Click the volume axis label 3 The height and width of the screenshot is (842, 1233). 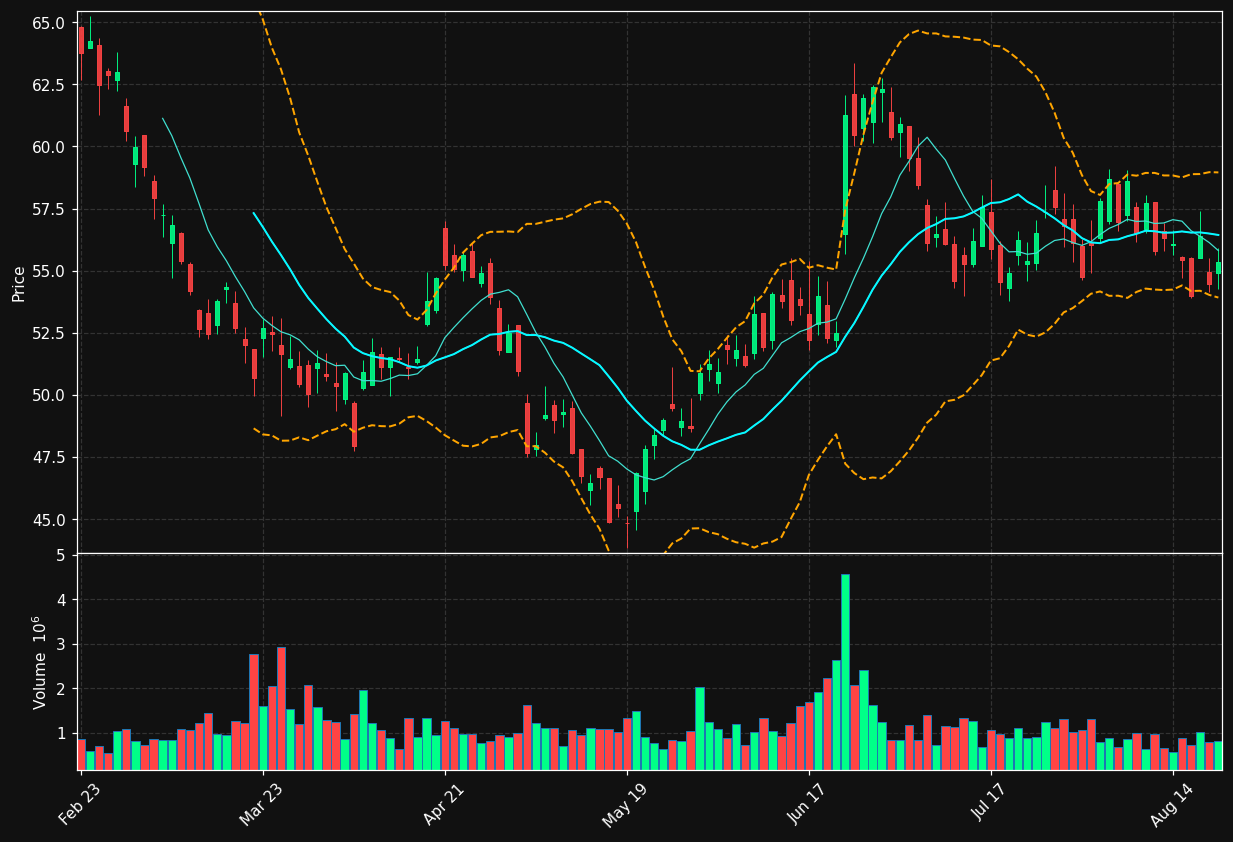click(60, 645)
